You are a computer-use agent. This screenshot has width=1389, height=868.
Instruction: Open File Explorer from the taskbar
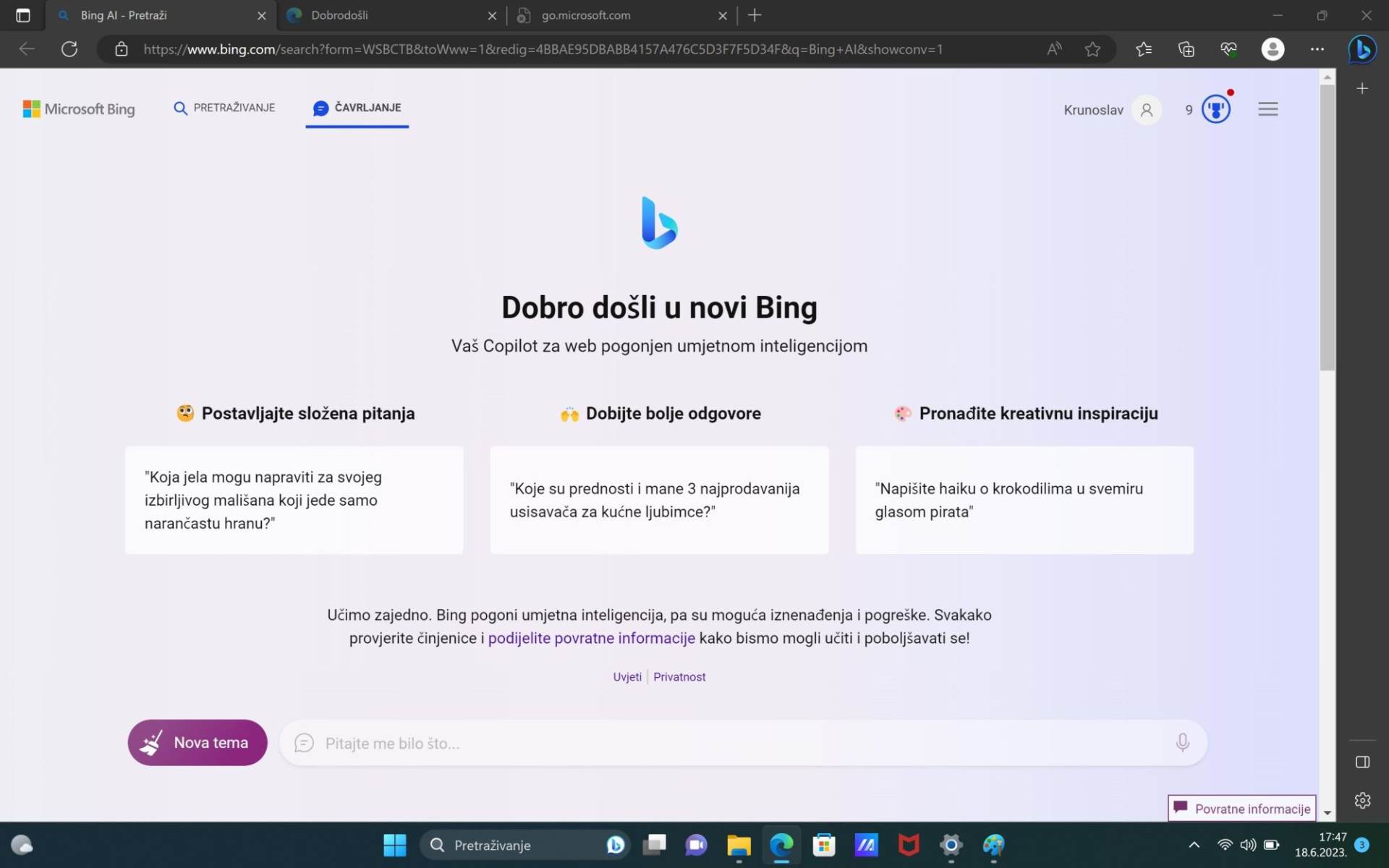coord(739,845)
